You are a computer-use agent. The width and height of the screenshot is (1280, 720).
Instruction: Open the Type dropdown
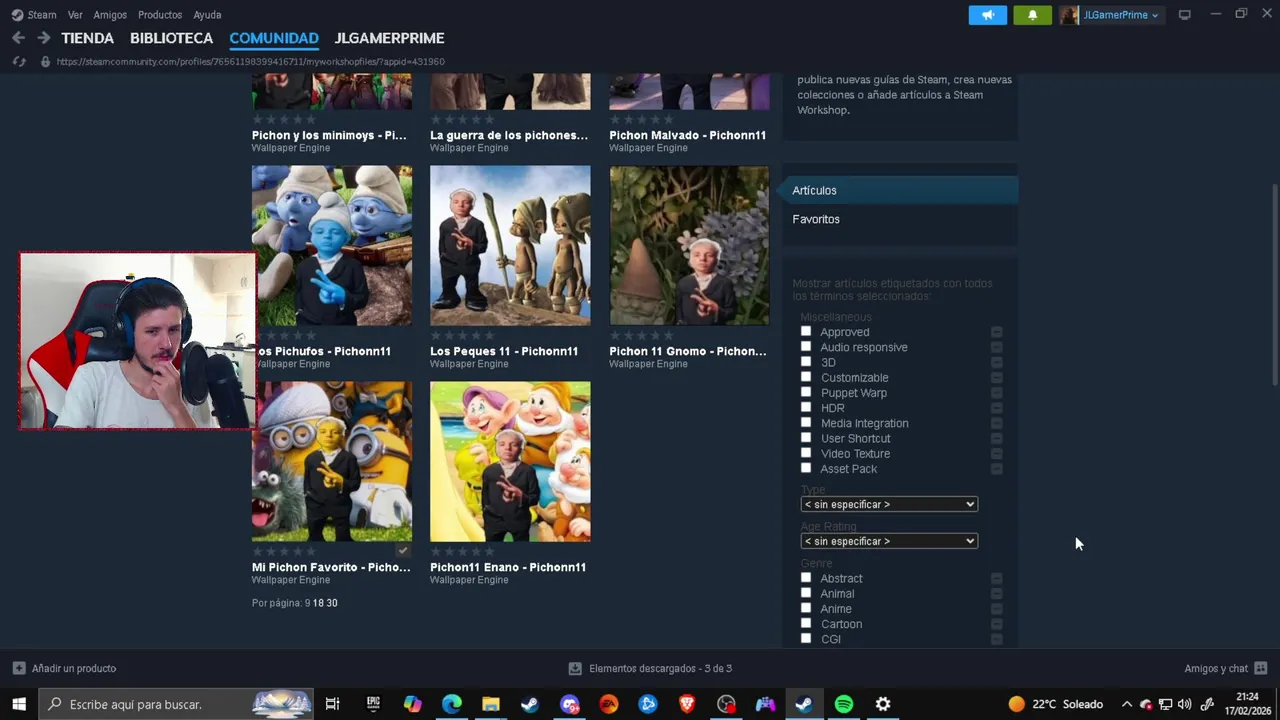(x=889, y=504)
